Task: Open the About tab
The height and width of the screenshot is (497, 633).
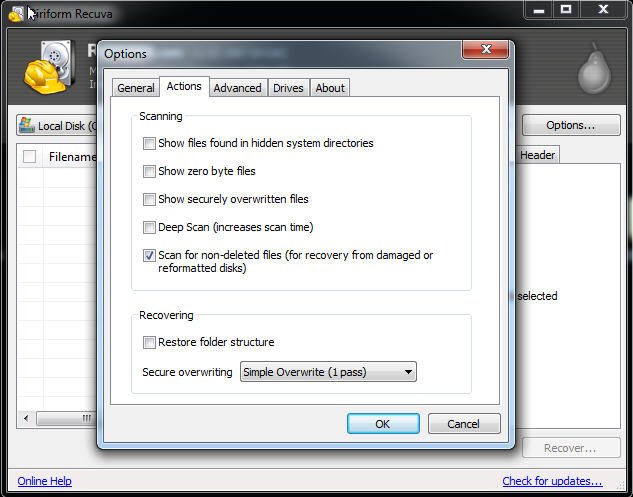Action: pos(330,88)
